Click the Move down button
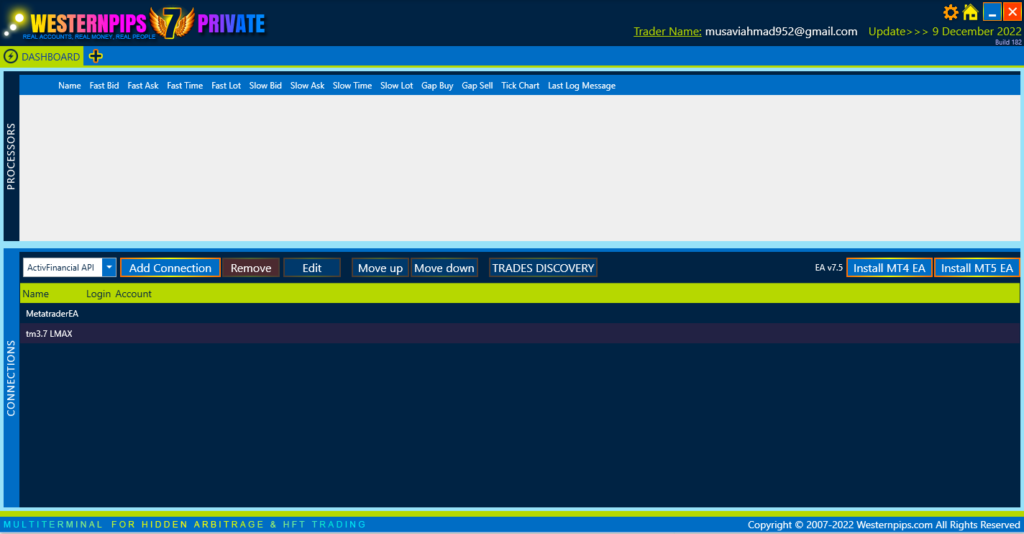The image size is (1024, 534). coord(444,268)
